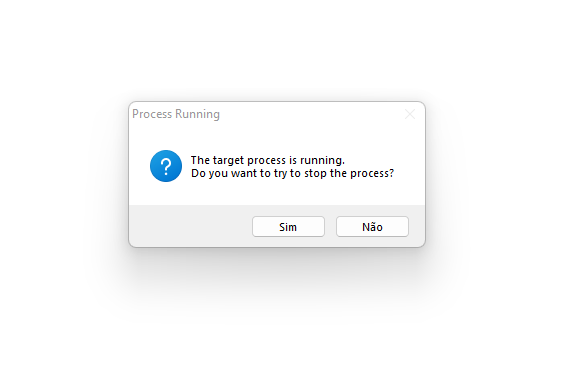Click the Process Running title text
The width and height of the screenshot is (567, 375).
click(x=176, y=114)
